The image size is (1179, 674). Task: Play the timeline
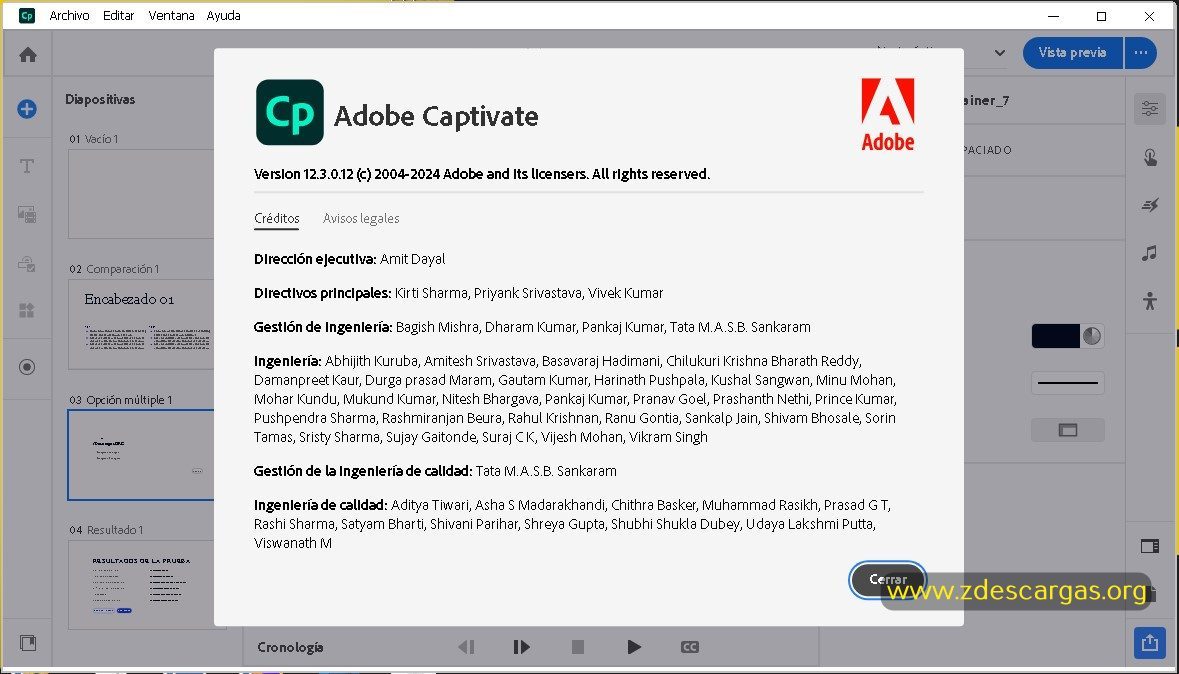coord(634,647)
